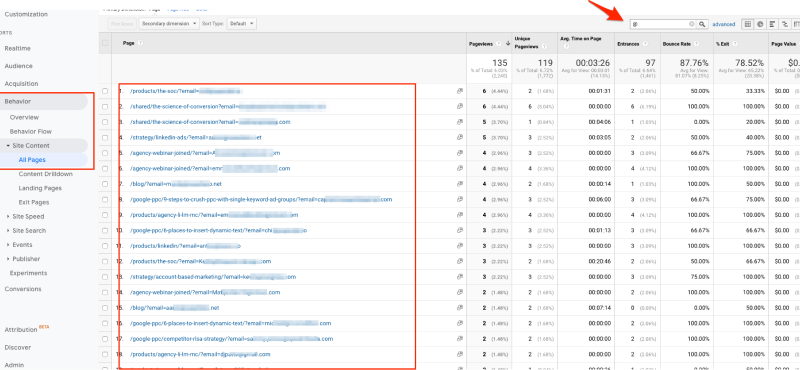This screenshot has width=800, height=370.
Task: Open the 9-steps-to-crush-ppc page link
Action: point(261,199)
